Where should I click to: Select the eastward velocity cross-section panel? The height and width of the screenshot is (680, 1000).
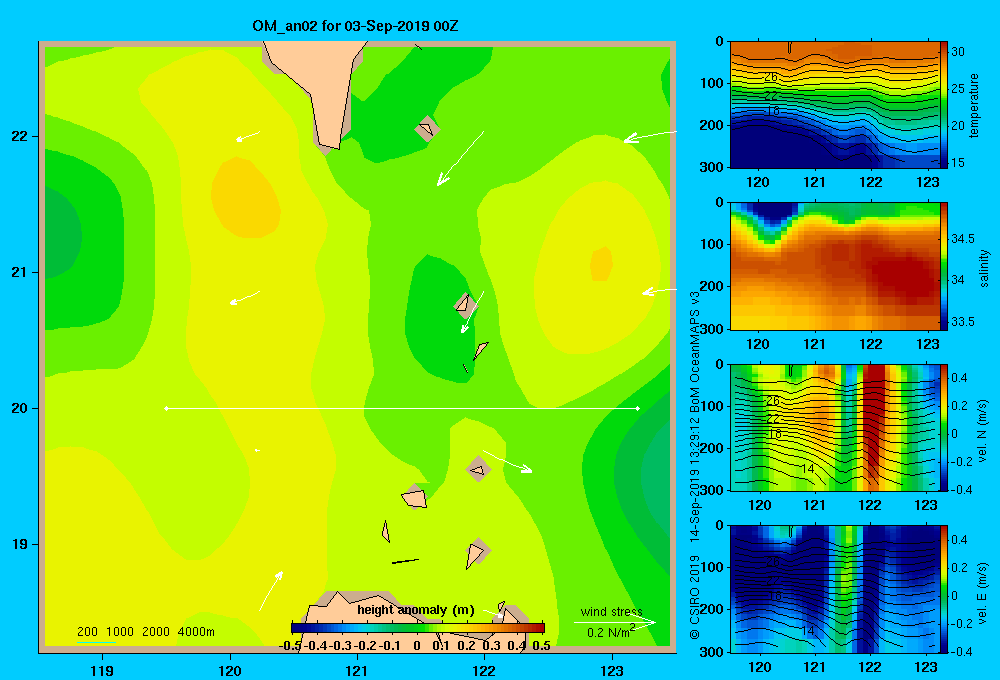coord(835,589)
